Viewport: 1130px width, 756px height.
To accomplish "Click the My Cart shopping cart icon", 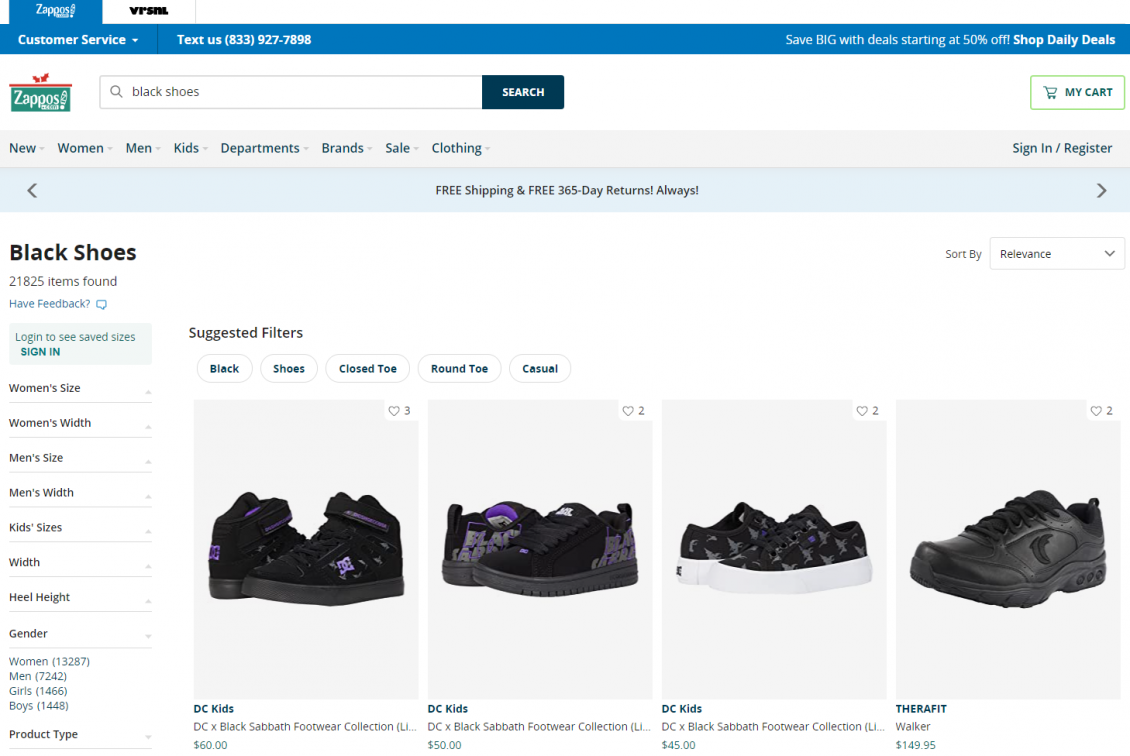I will click(x=1052, y=92).
